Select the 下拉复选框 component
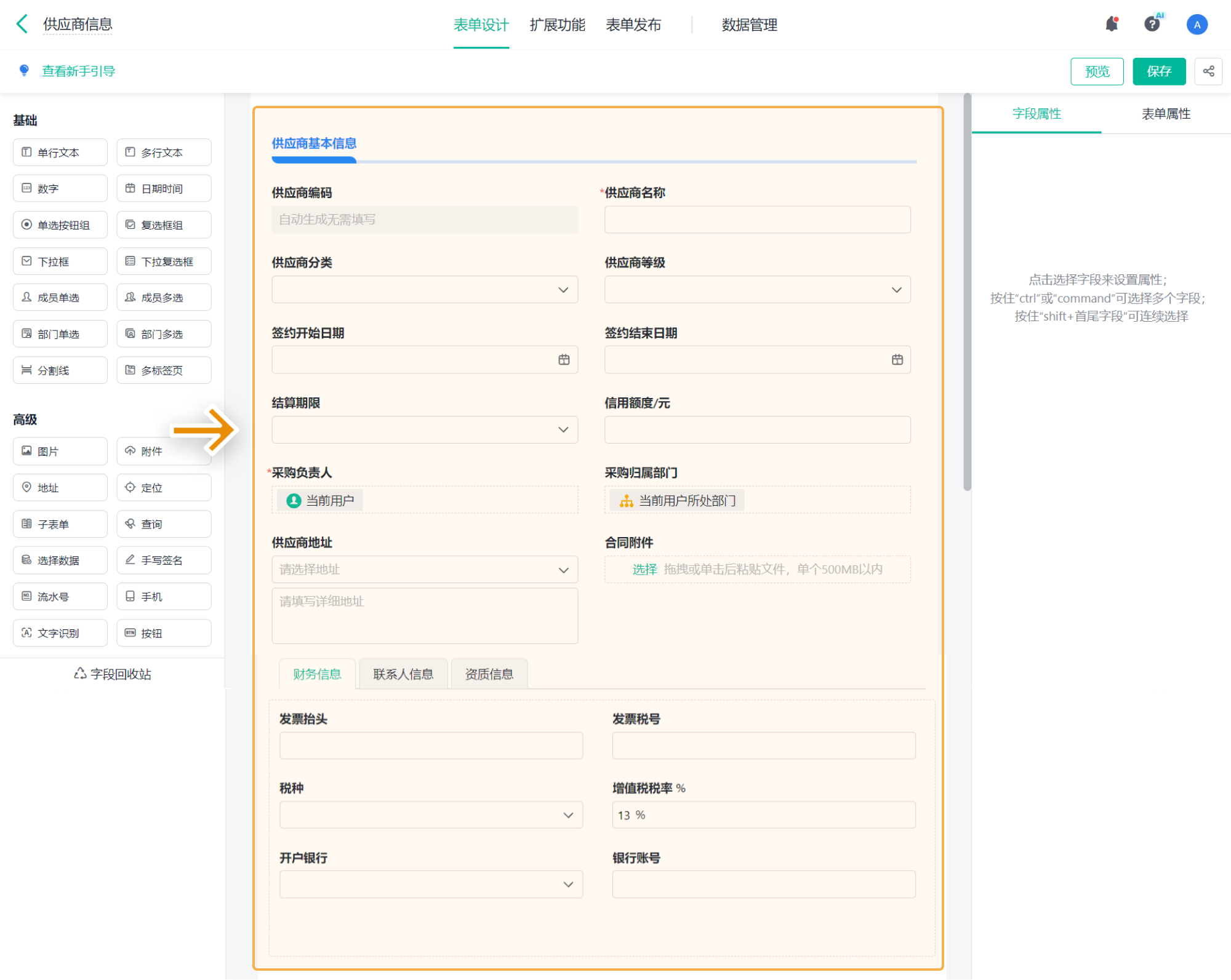Screen dimensions: 1231x980 coord(164,261)
